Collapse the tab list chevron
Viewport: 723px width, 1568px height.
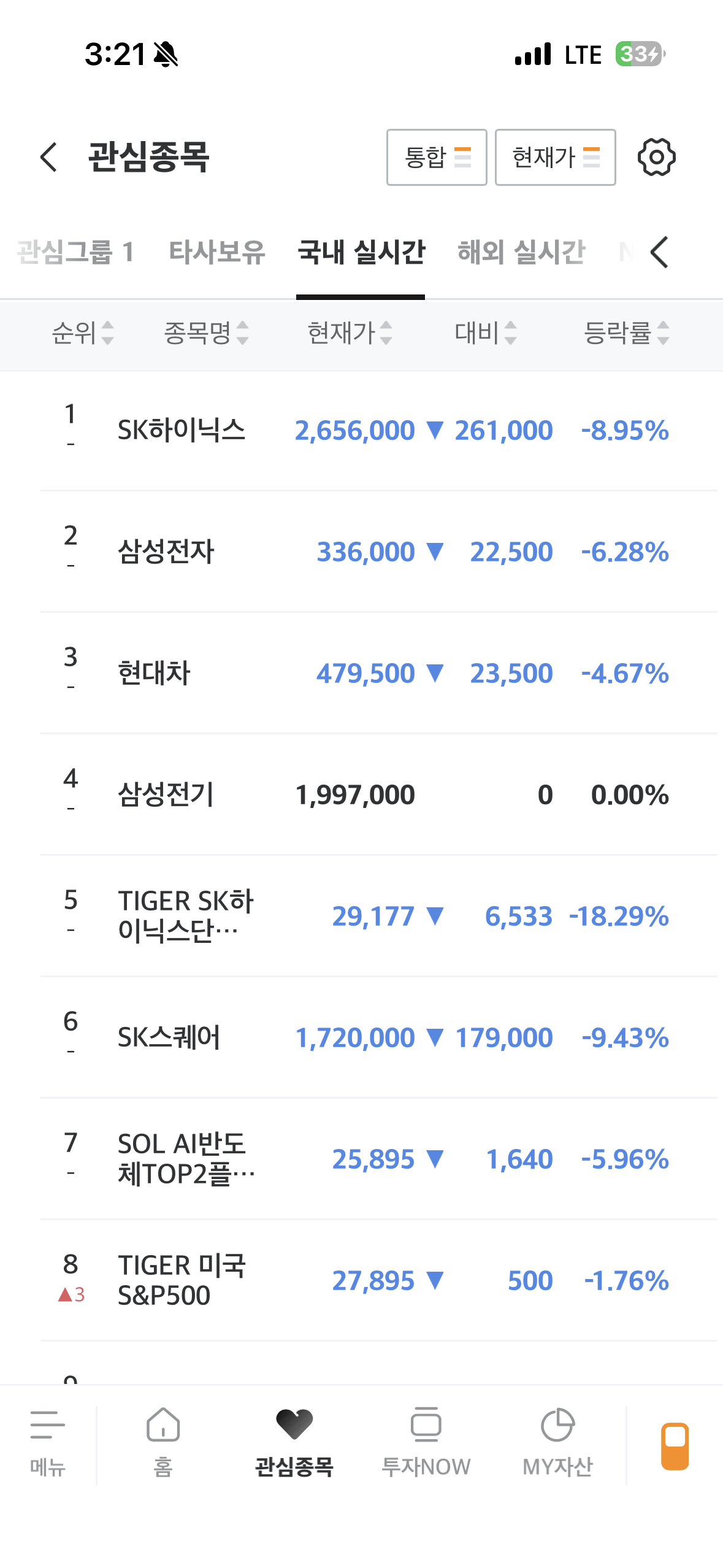659,252
